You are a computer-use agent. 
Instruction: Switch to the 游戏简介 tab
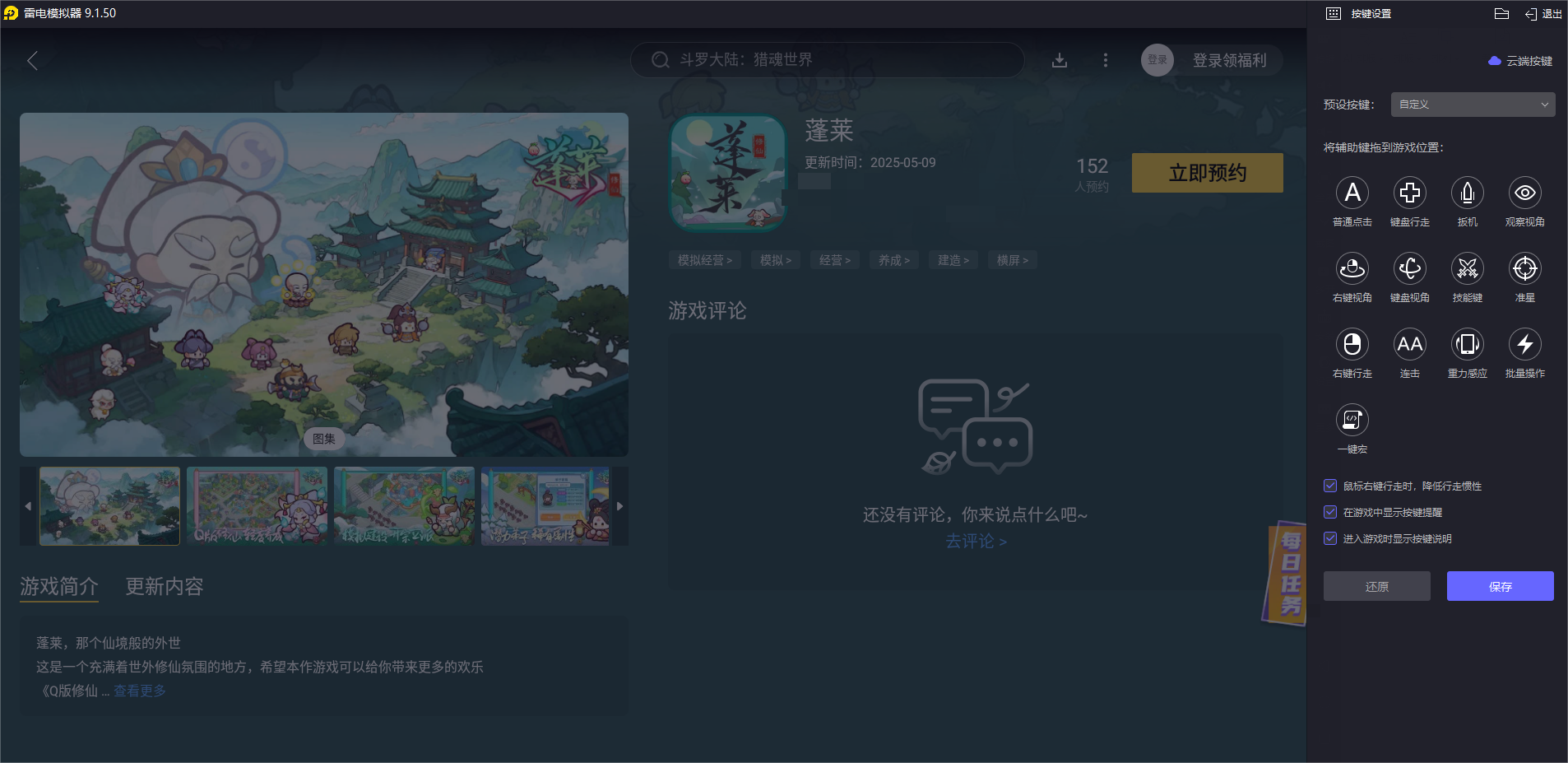coord(59,587)
